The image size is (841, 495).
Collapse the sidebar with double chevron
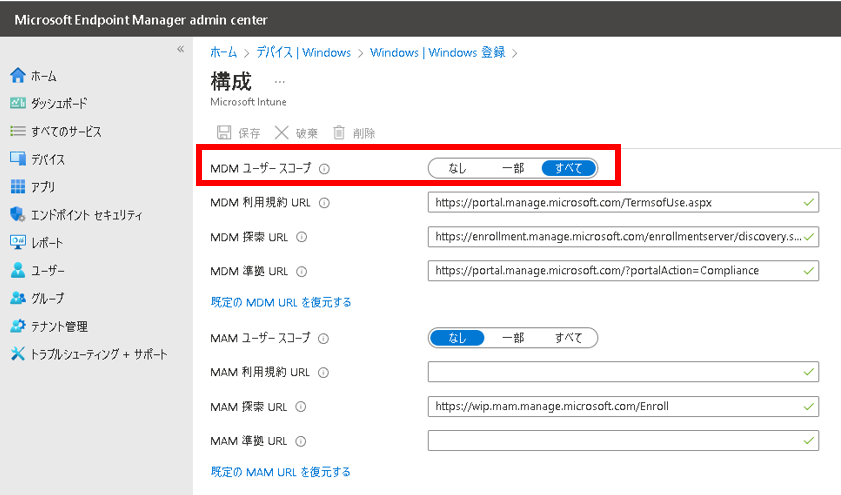click(181, 49)
